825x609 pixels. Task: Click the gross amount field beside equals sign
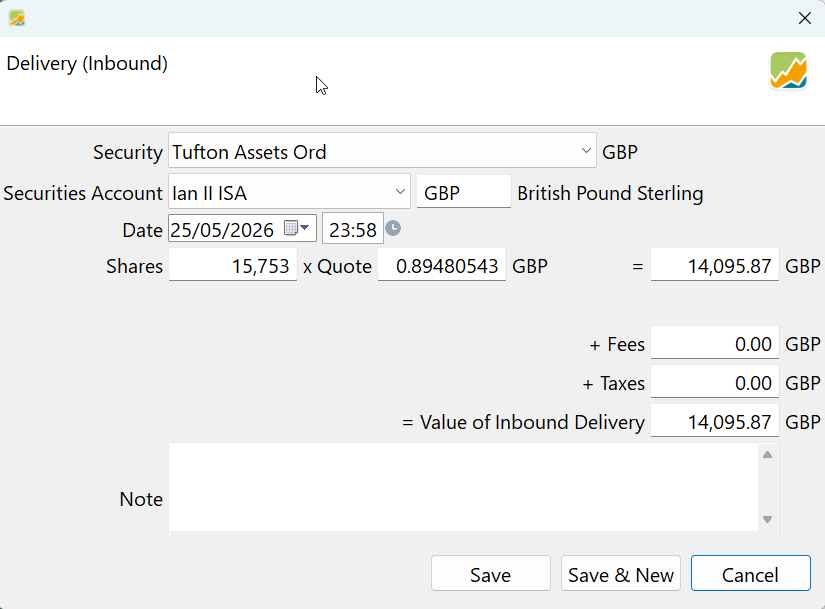715,265
